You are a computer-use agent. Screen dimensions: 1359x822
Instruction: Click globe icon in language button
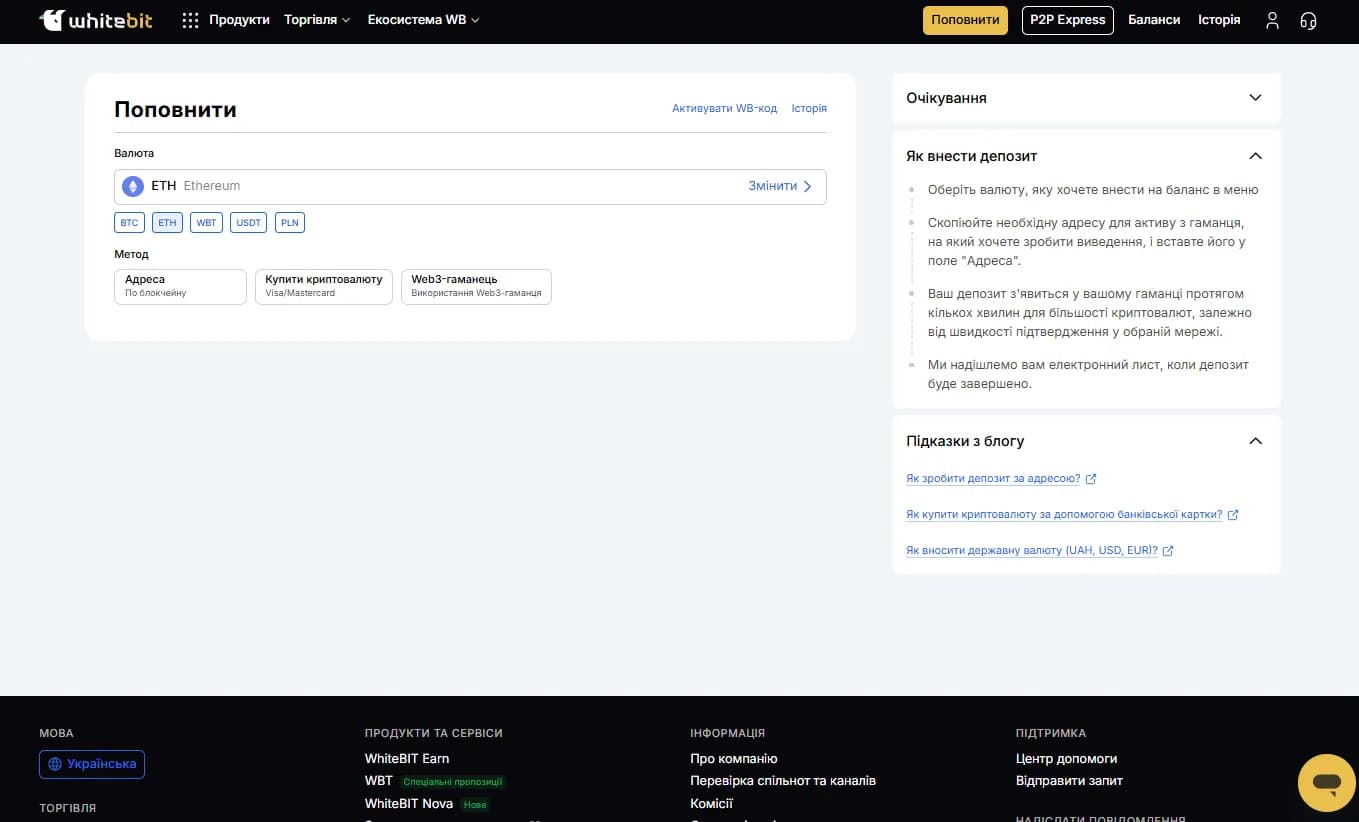(x=55, y=764)
